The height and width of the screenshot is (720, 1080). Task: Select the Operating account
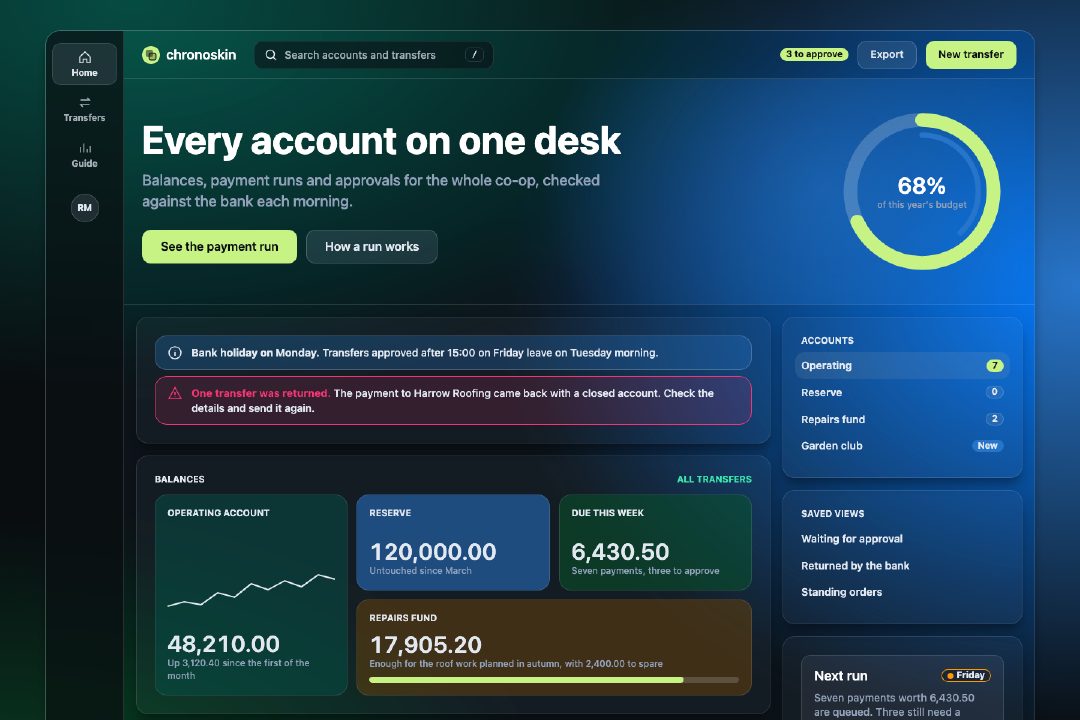point(902,366)
